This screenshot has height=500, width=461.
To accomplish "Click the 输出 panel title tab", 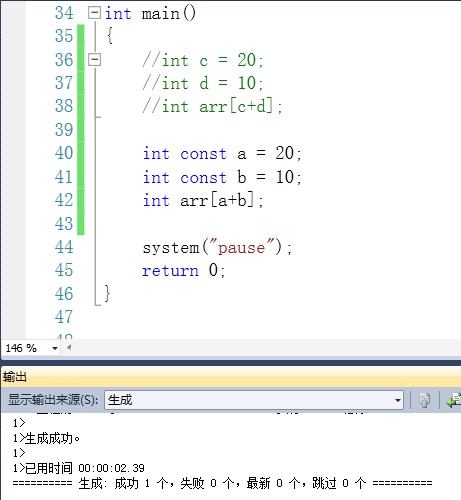I will [x=15, y=377].
